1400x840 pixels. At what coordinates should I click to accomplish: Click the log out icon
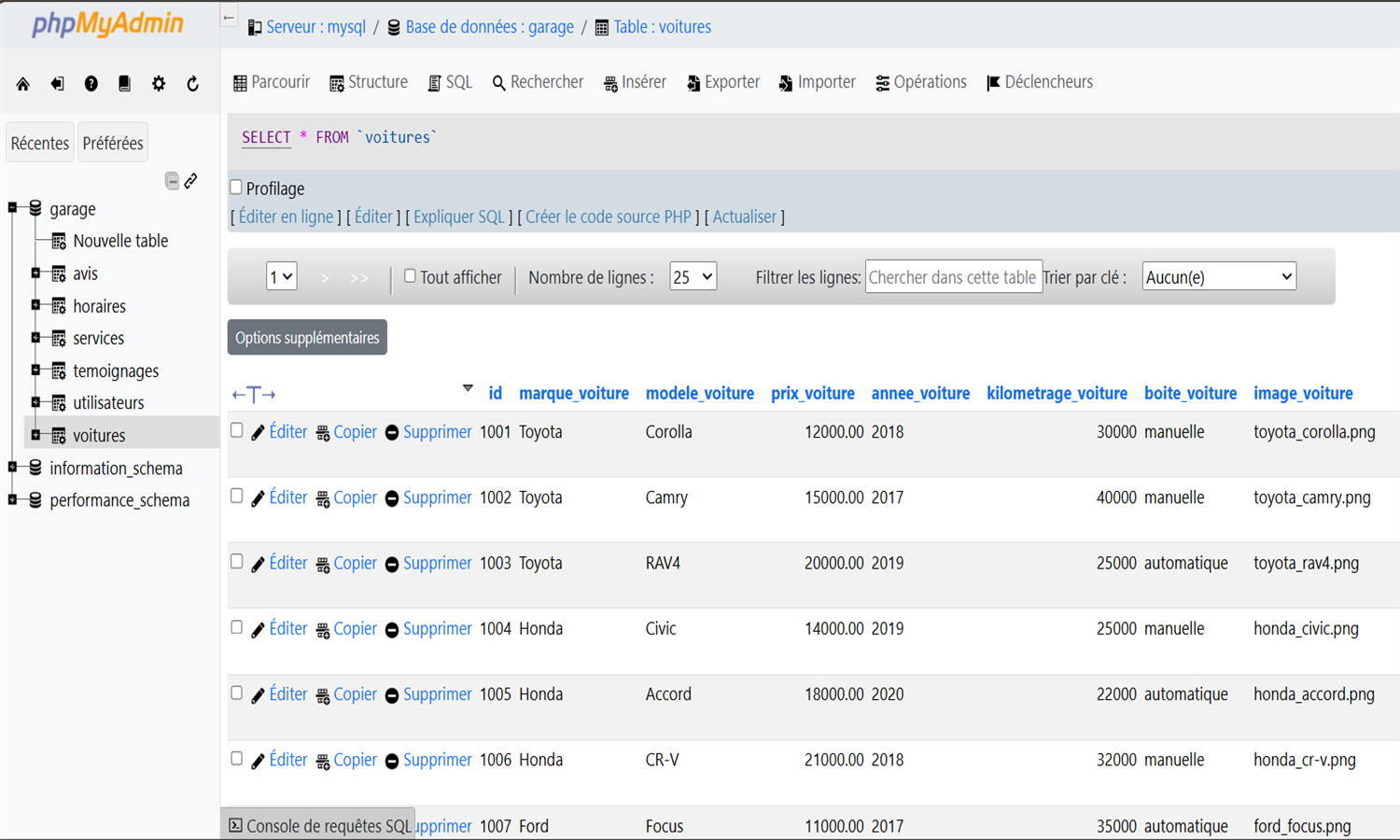coord(57,84)
